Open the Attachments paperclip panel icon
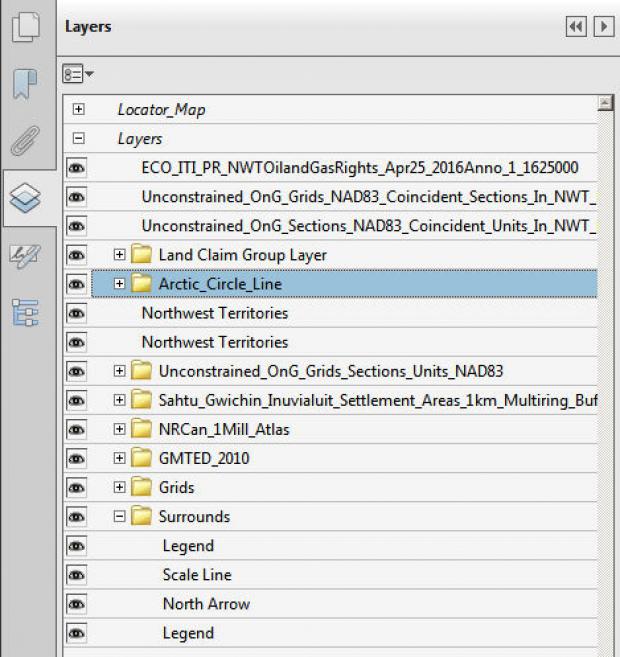The image size is (620, 657). (25, 141)
